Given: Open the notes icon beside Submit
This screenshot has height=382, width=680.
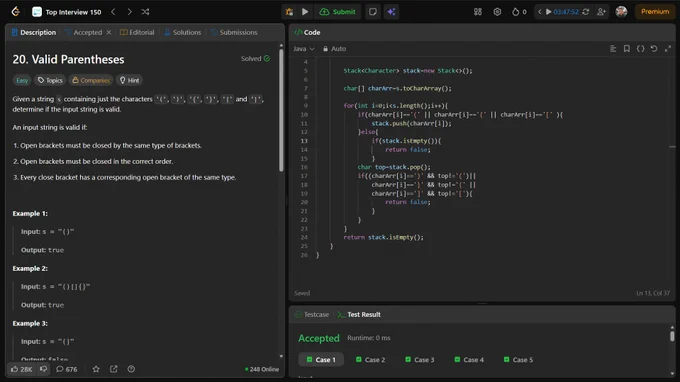Looking at the screenshot, I should (x=373, y=12).
